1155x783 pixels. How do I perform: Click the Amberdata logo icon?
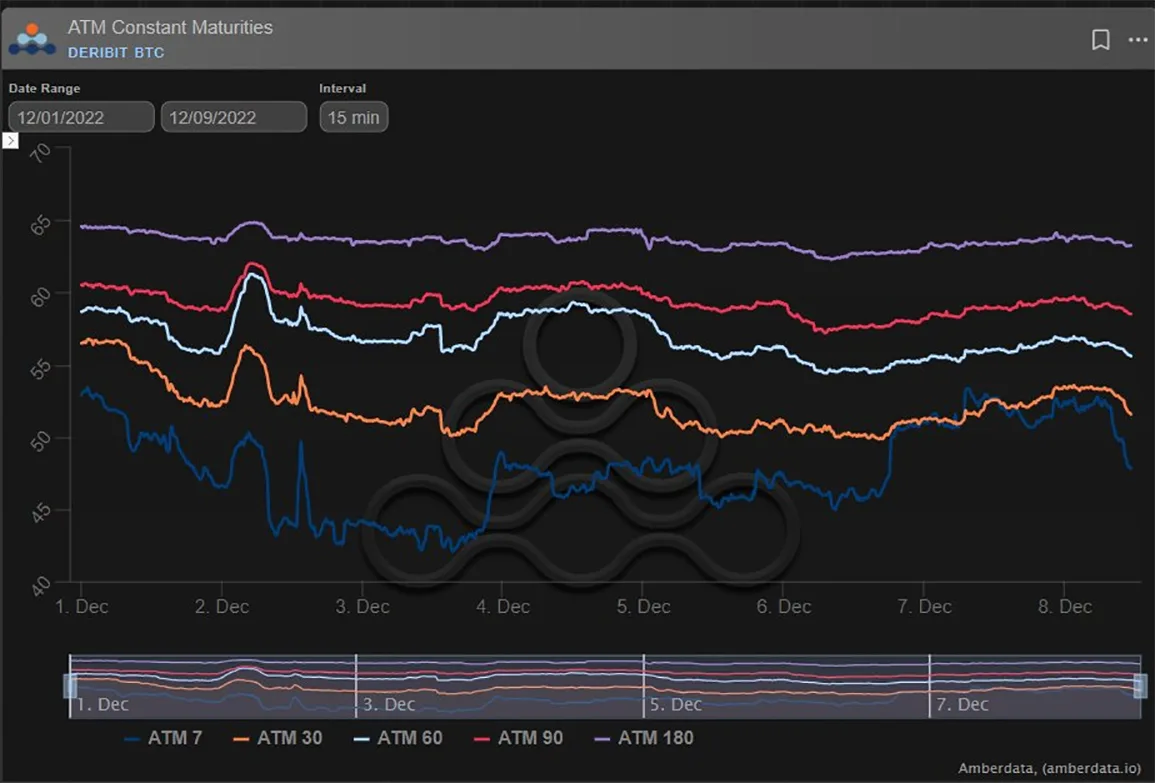tap(32, 39)
